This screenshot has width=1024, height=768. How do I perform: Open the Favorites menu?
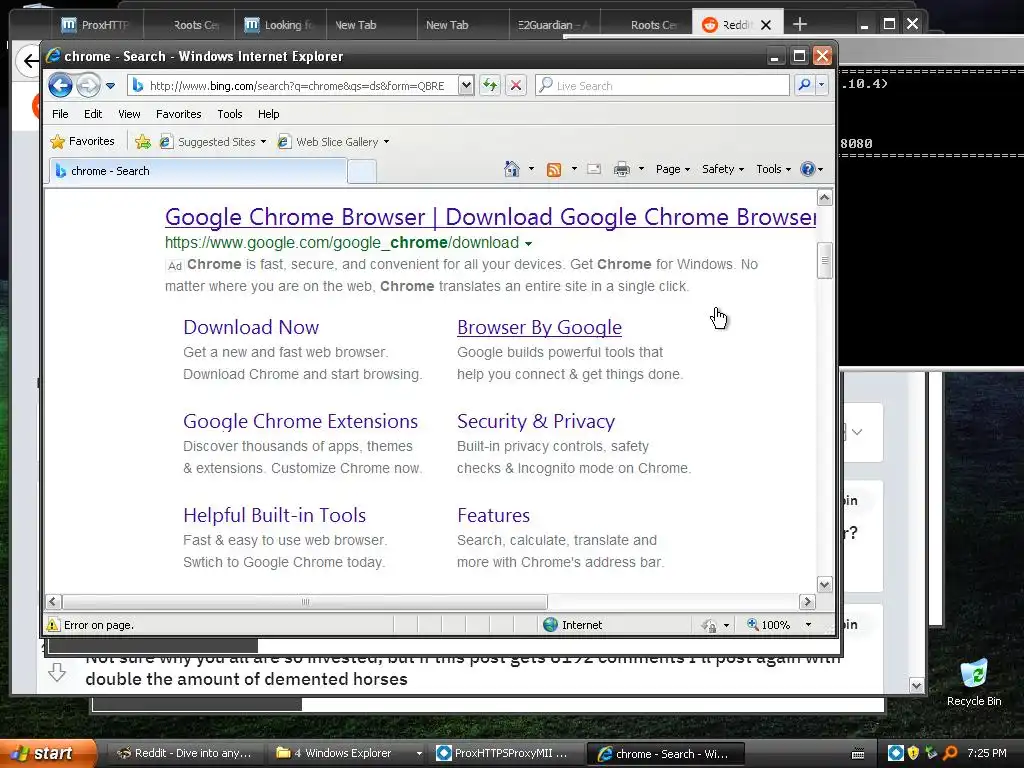(x=178, y=114)
